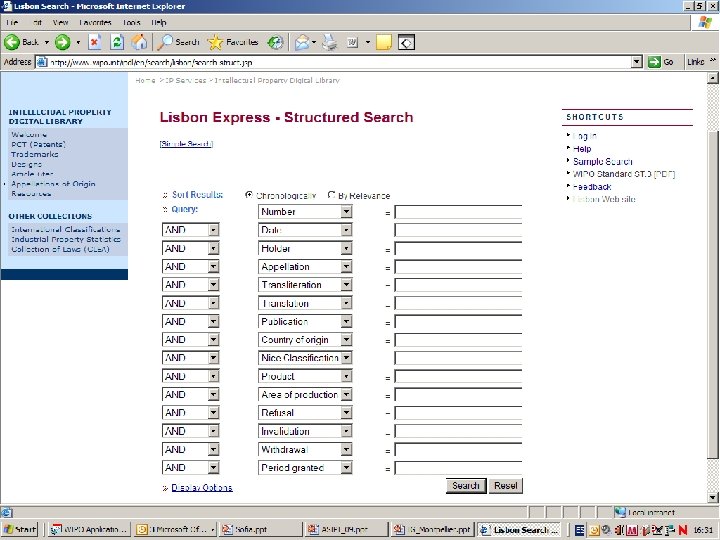Click the scrollbar up arrow

click(x=713, y=78)
